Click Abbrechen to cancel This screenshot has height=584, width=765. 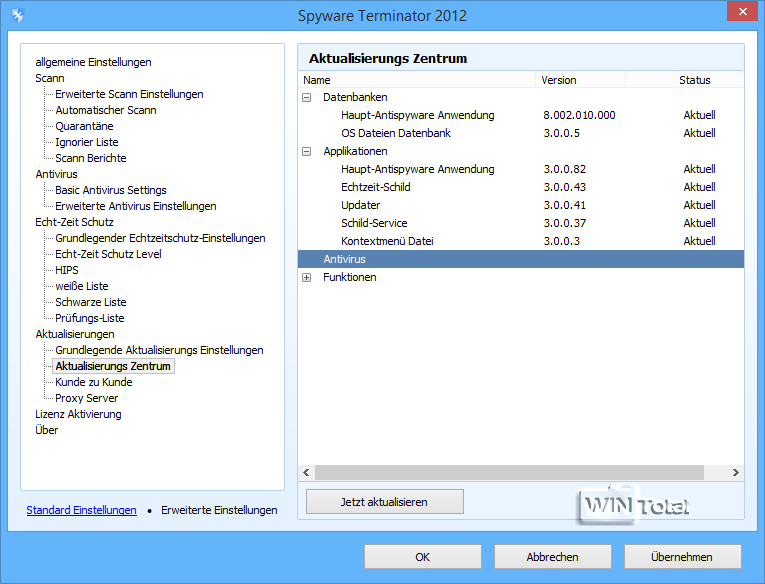[x=552, y=557]
